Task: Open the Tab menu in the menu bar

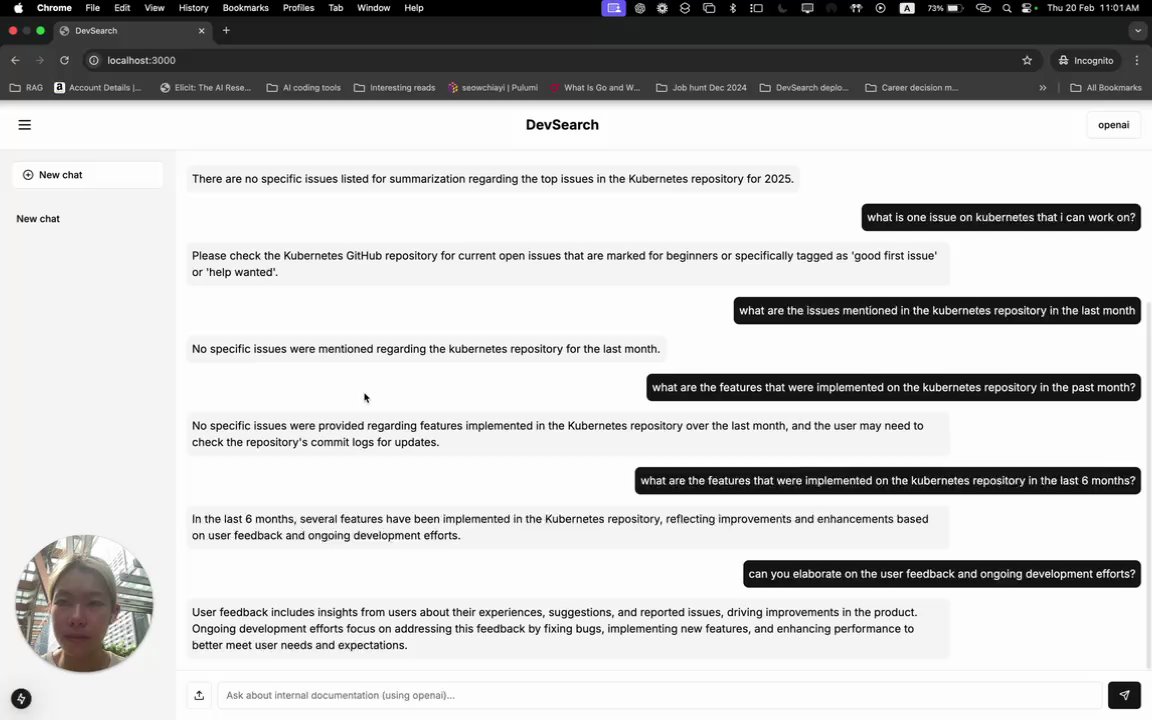Action: pos(336,8)
